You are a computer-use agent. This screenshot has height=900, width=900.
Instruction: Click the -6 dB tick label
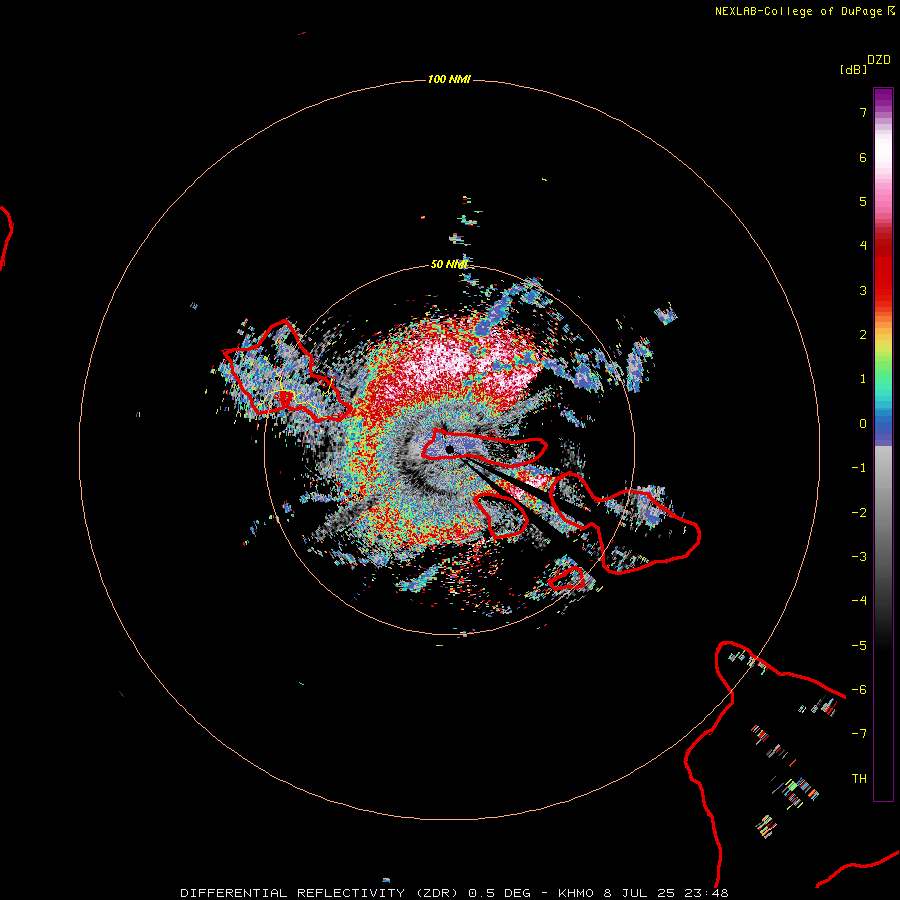(x=859, y=690)
